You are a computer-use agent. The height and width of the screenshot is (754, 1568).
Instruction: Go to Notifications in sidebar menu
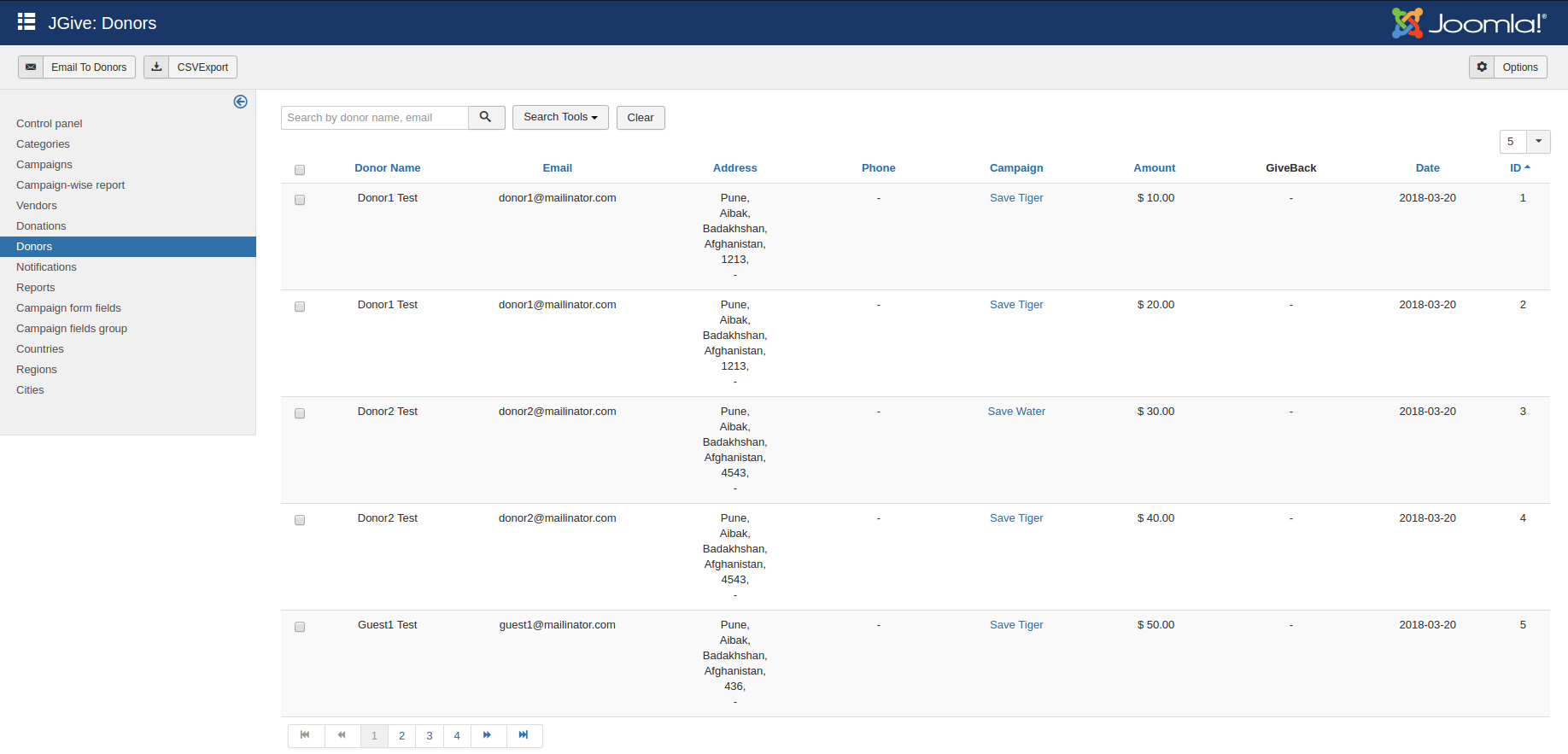click(46, 267)
